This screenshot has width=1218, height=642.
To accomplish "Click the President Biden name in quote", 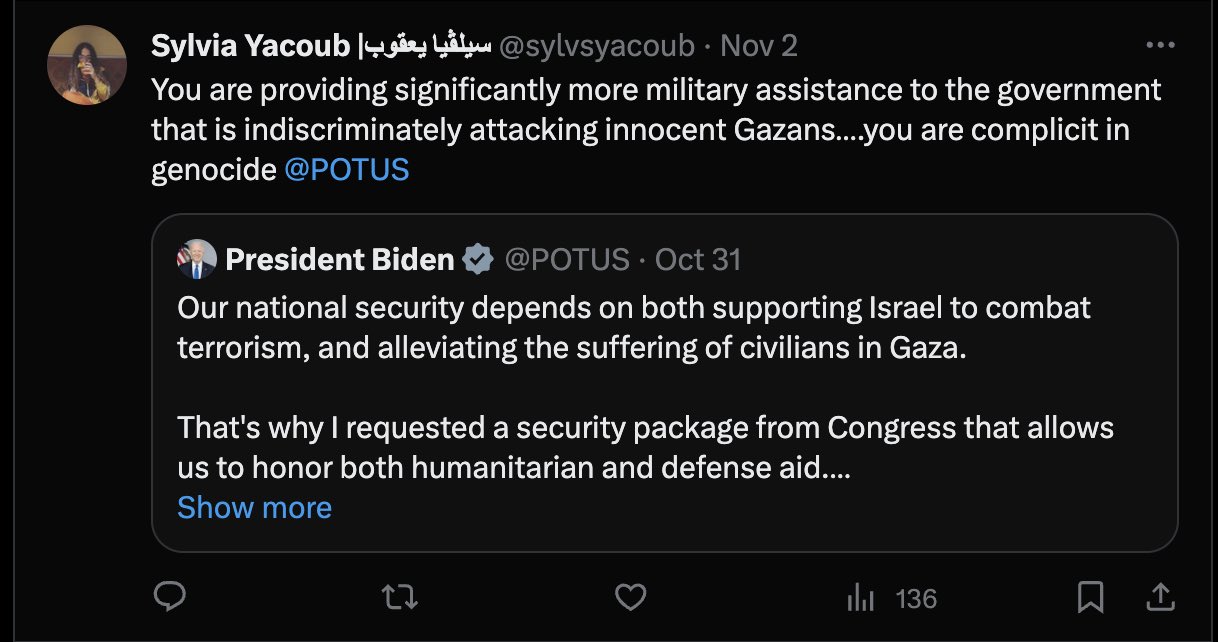I will coord(340,260).
